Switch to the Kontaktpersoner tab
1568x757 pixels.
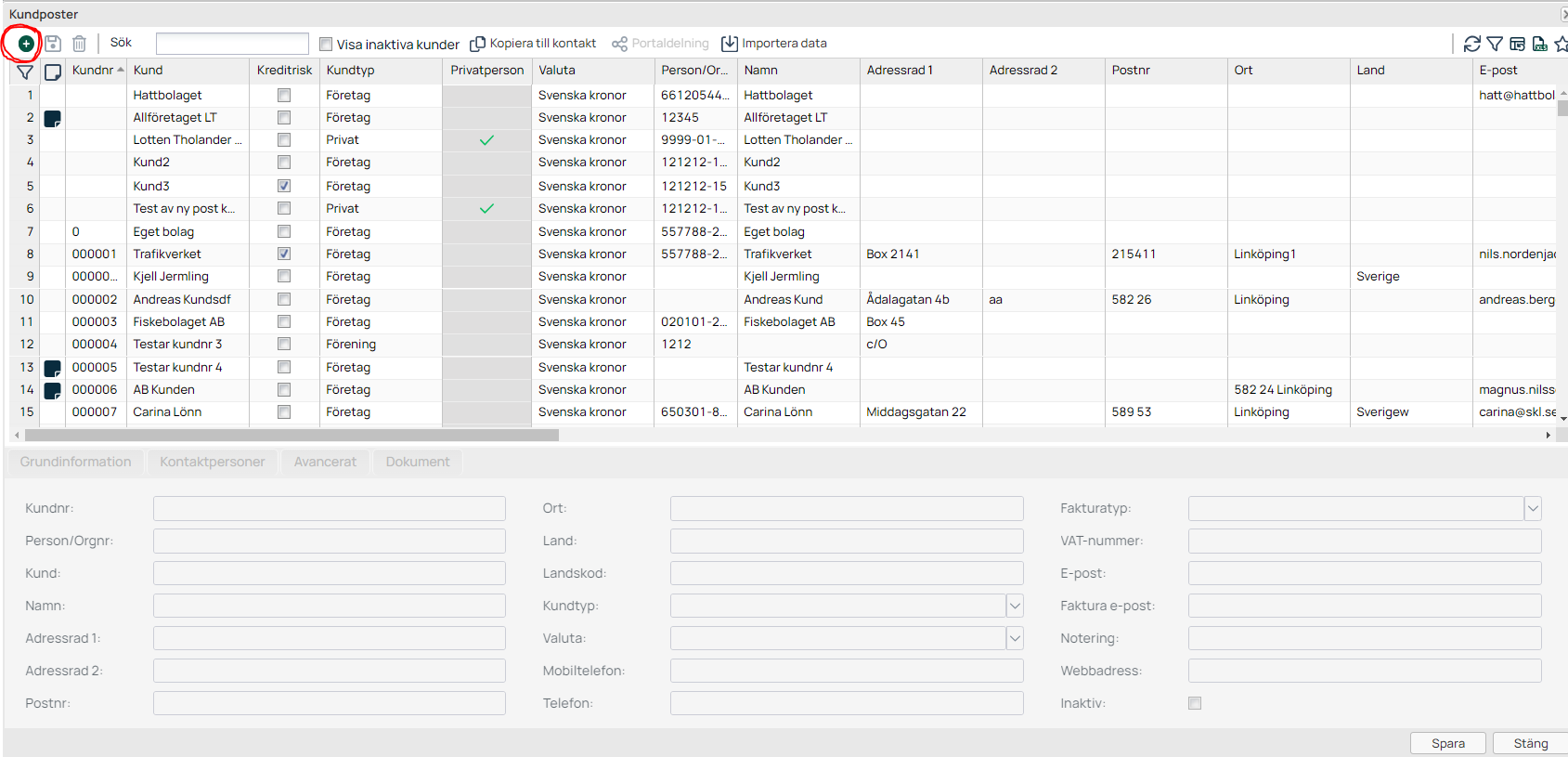pyautogui.click(x=213, y=462)
